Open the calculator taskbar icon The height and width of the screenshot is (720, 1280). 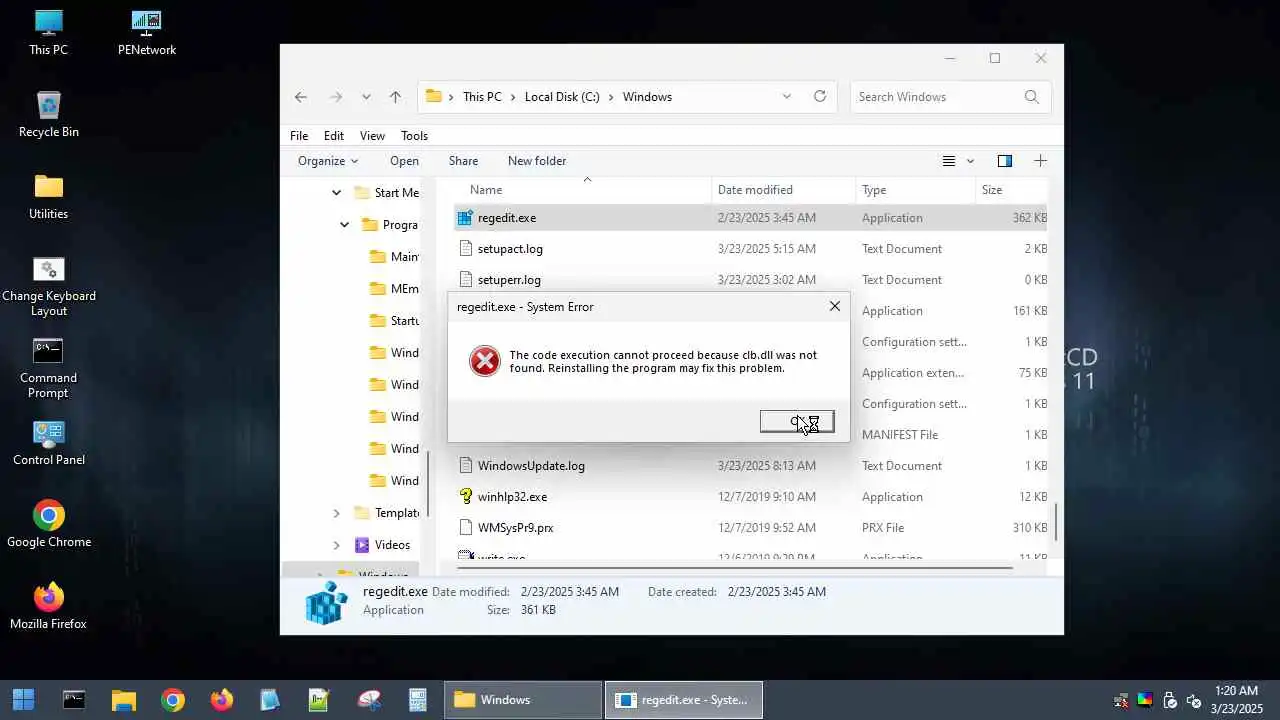[418, 700]
